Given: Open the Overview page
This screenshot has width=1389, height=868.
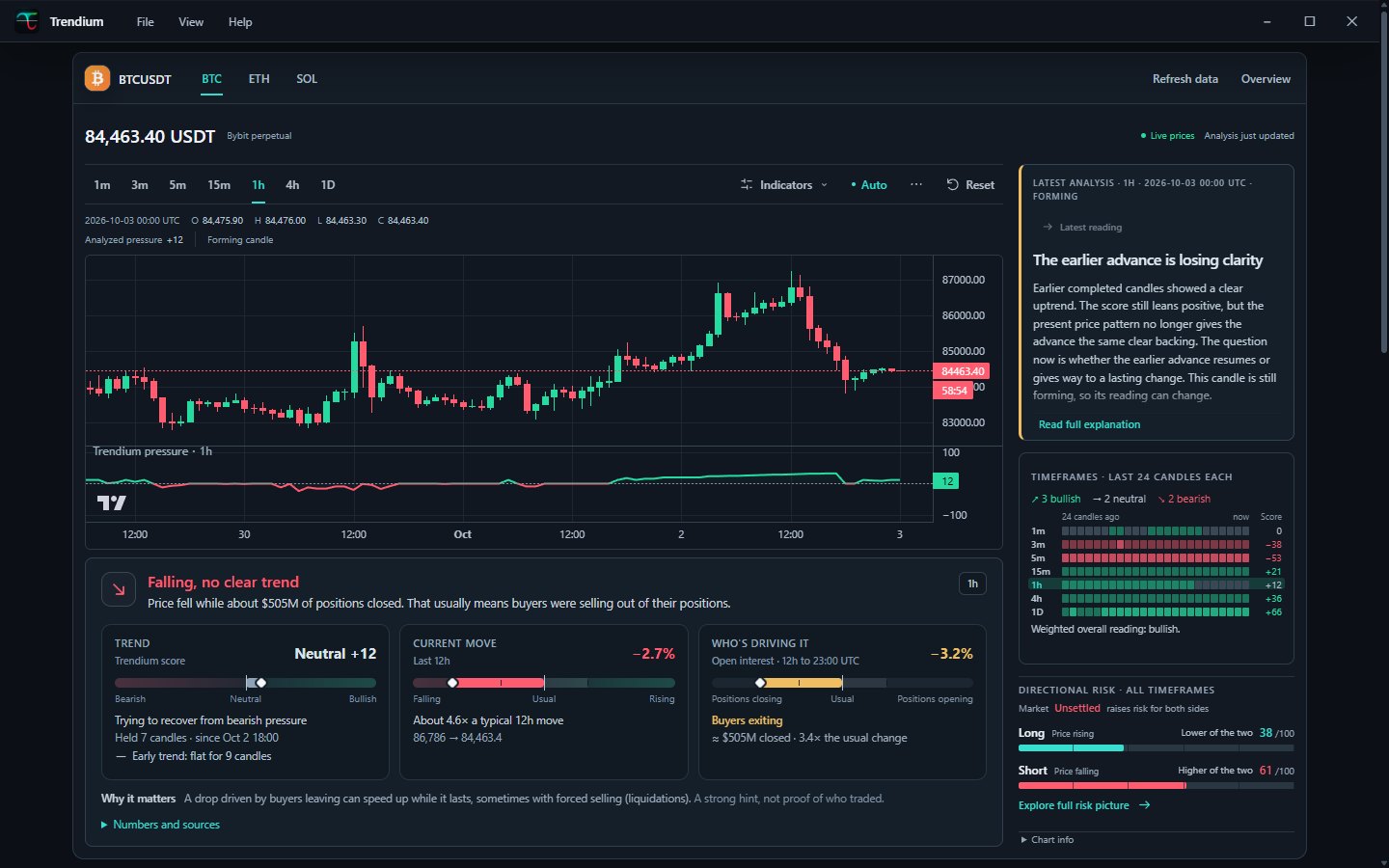Looking at the screenshot, I should [x=1266, y=79].
